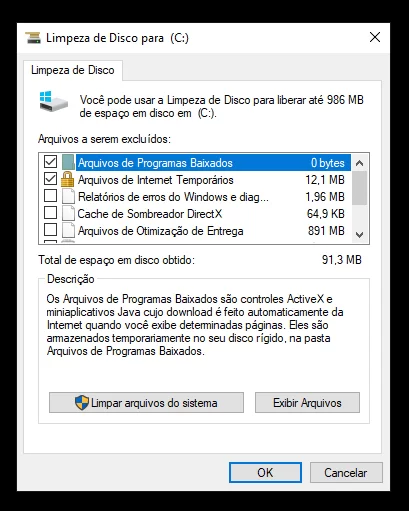Click the file list scroll down arrow
The height and width of the screenshot is (511, 409).
(359, 235)
